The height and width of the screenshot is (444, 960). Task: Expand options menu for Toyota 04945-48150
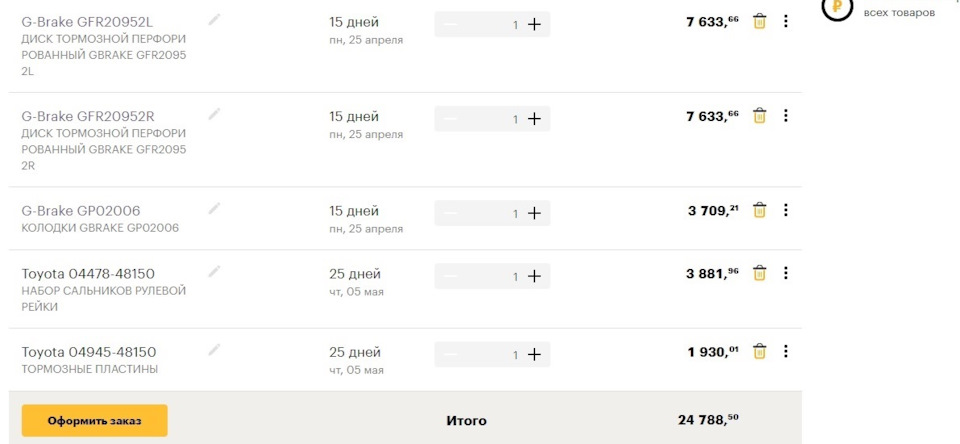[786, 351]
